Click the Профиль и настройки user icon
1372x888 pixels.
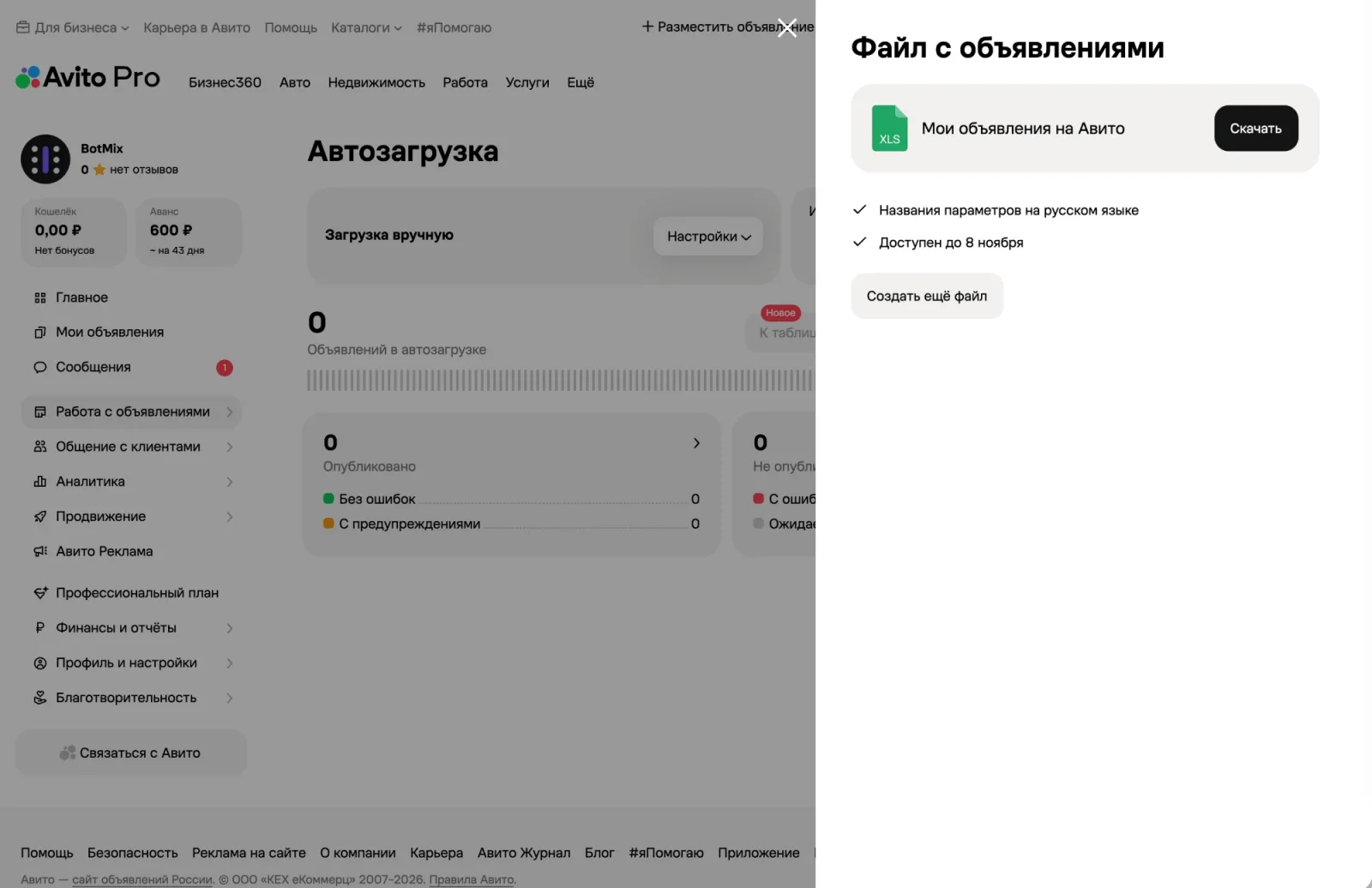click(x=40, y=663)
